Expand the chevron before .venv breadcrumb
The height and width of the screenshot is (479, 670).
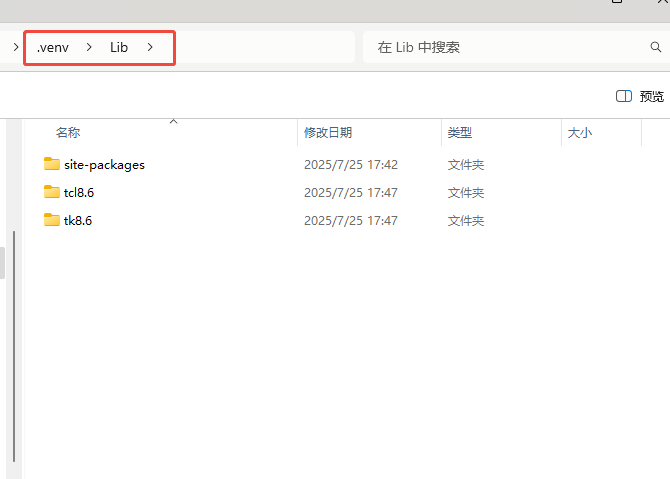tap(16, 47)
